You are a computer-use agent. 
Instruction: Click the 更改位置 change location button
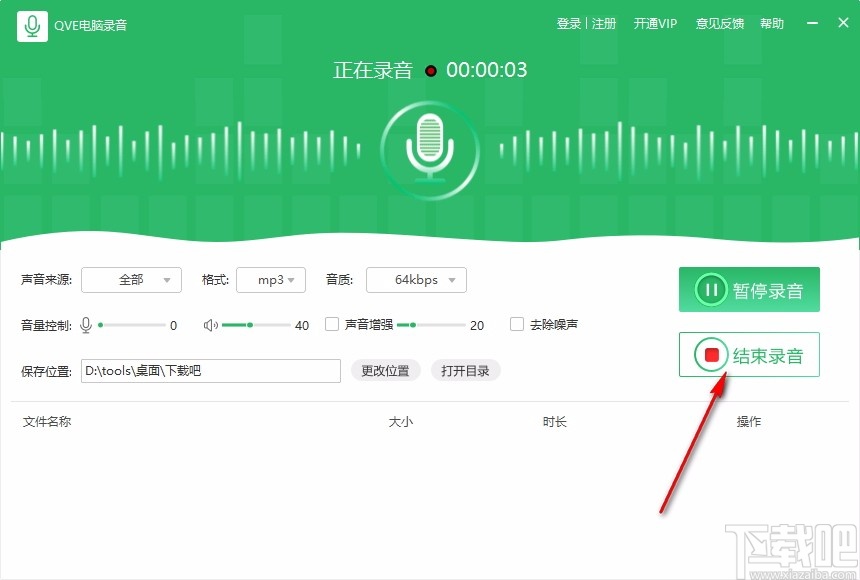tap(385, 370)
